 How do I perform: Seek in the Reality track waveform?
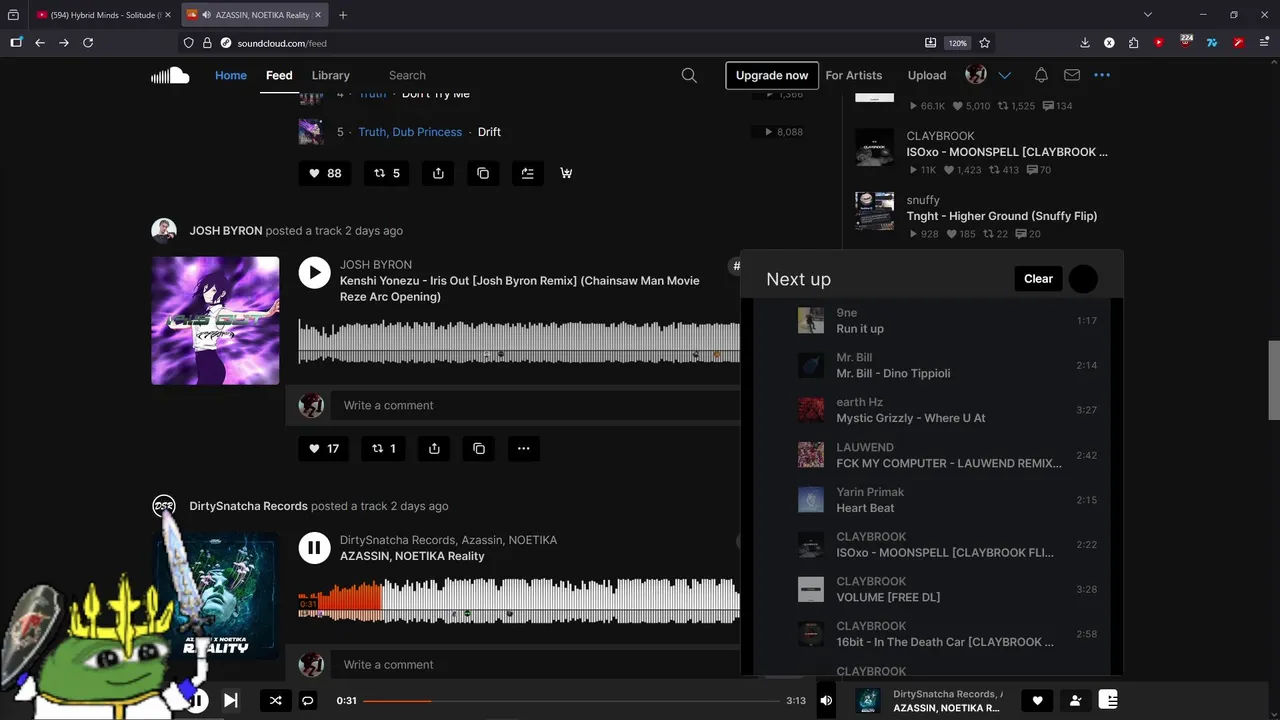pyautogui.click(x=519, y=601)
